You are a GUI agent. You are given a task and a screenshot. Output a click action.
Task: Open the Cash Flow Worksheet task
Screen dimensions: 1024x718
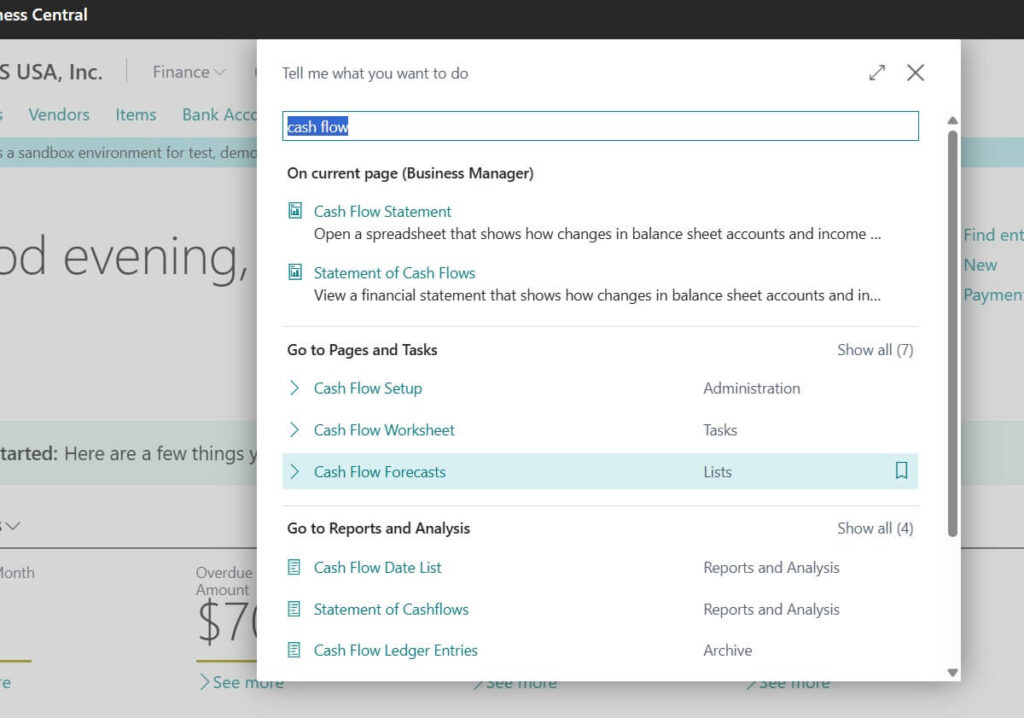pyautogui.click(x=384, y=430)
